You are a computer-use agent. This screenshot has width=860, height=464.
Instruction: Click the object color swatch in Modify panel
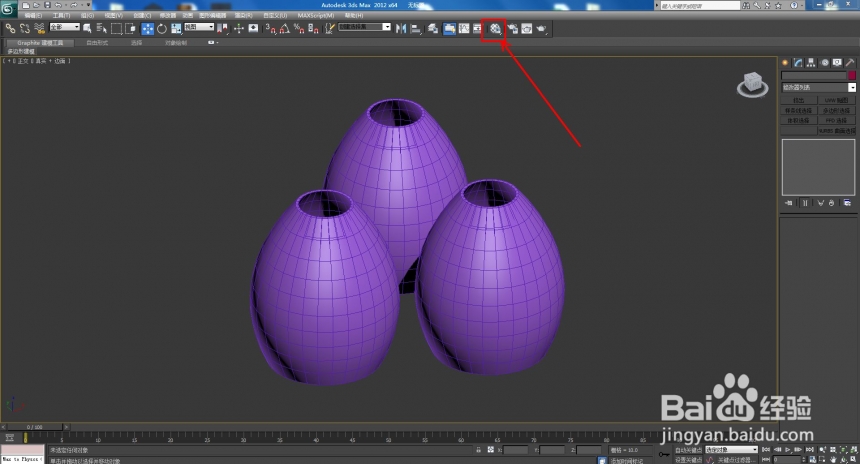pos(852,75)
